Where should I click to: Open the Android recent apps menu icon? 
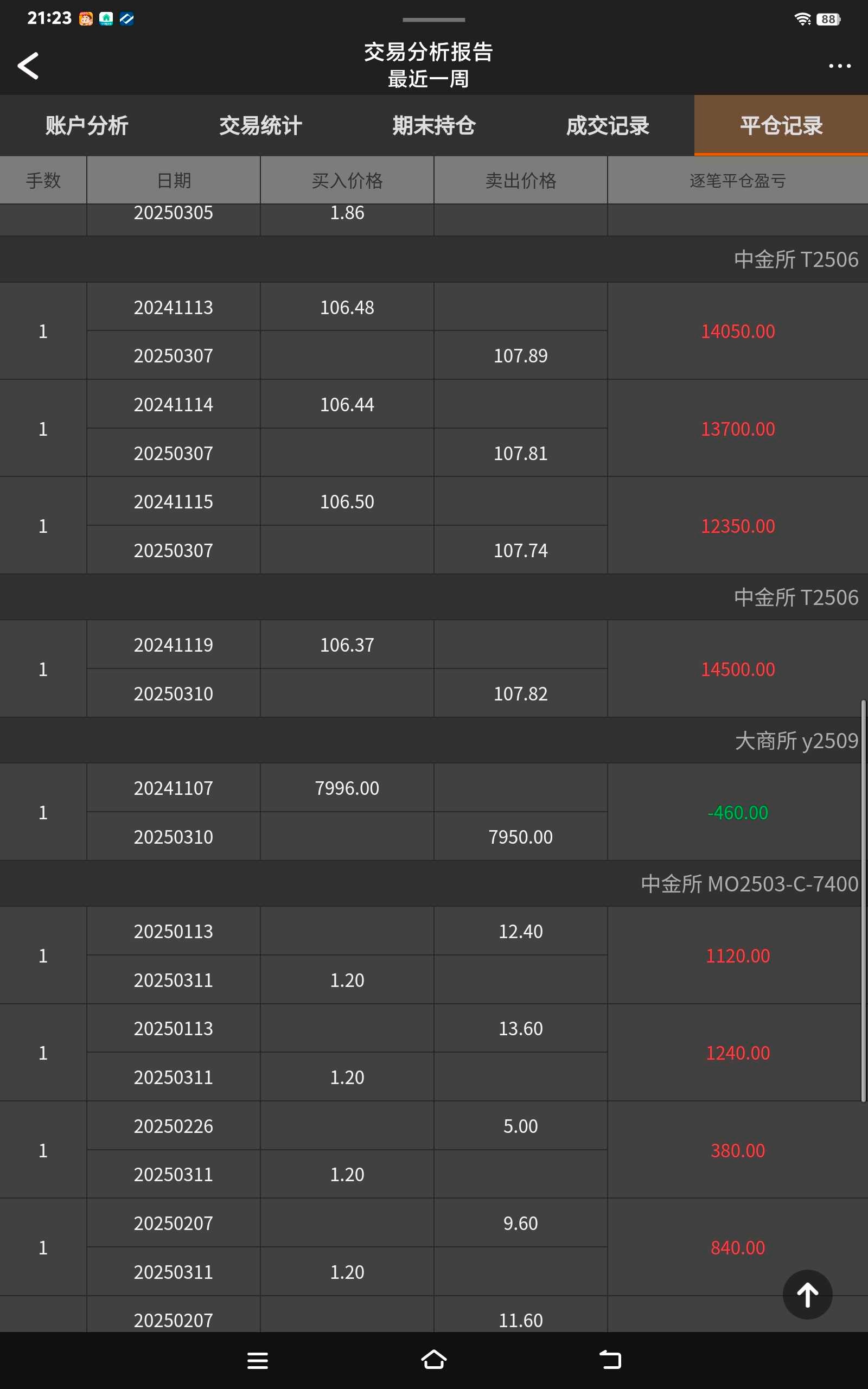pos(258,1360)
